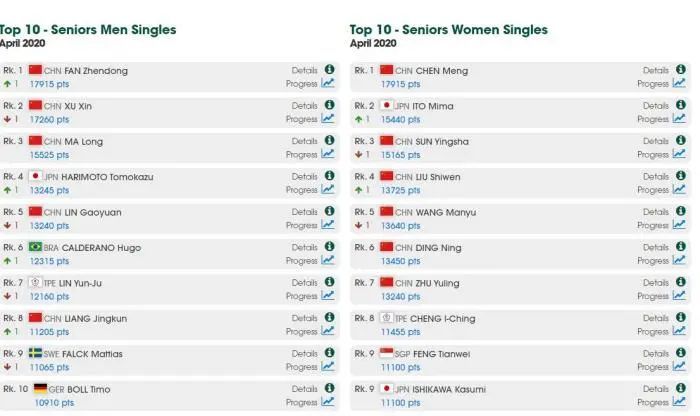700x416 pixels.
Task: Open Details info icon for FAN Zhendong
Action: (329, 69)
